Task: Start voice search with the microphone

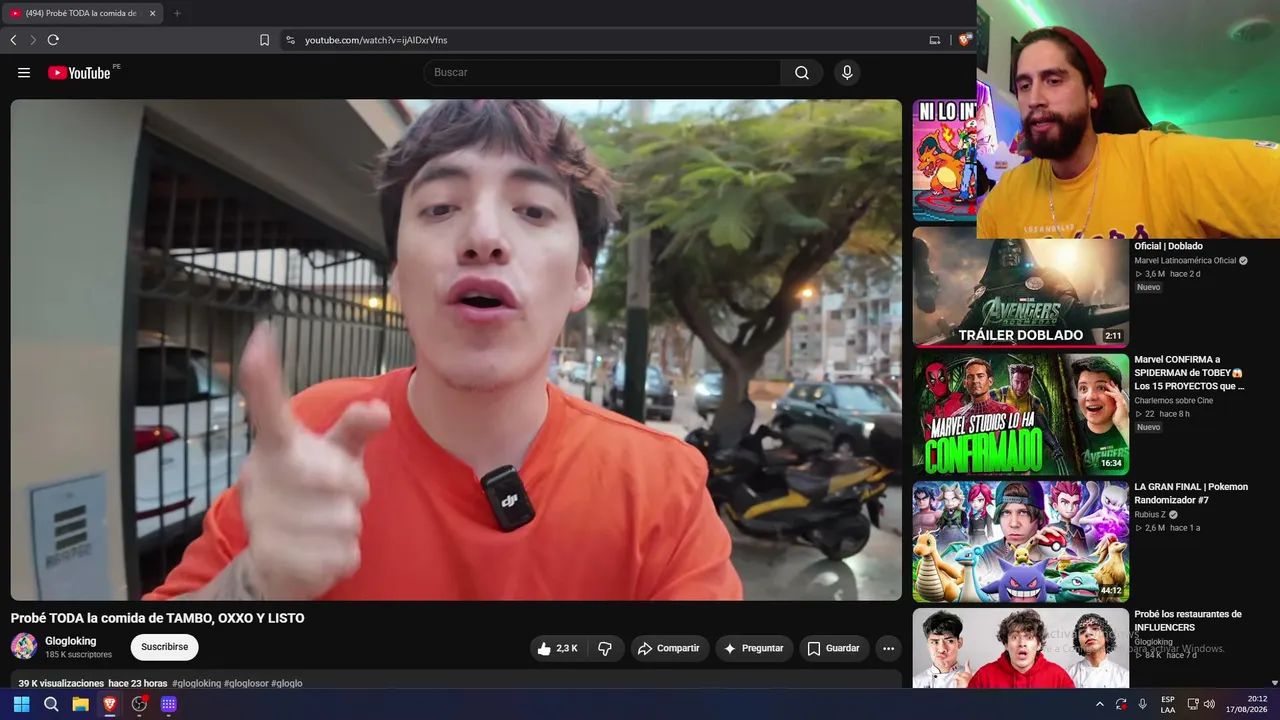Action: (847, 72)
